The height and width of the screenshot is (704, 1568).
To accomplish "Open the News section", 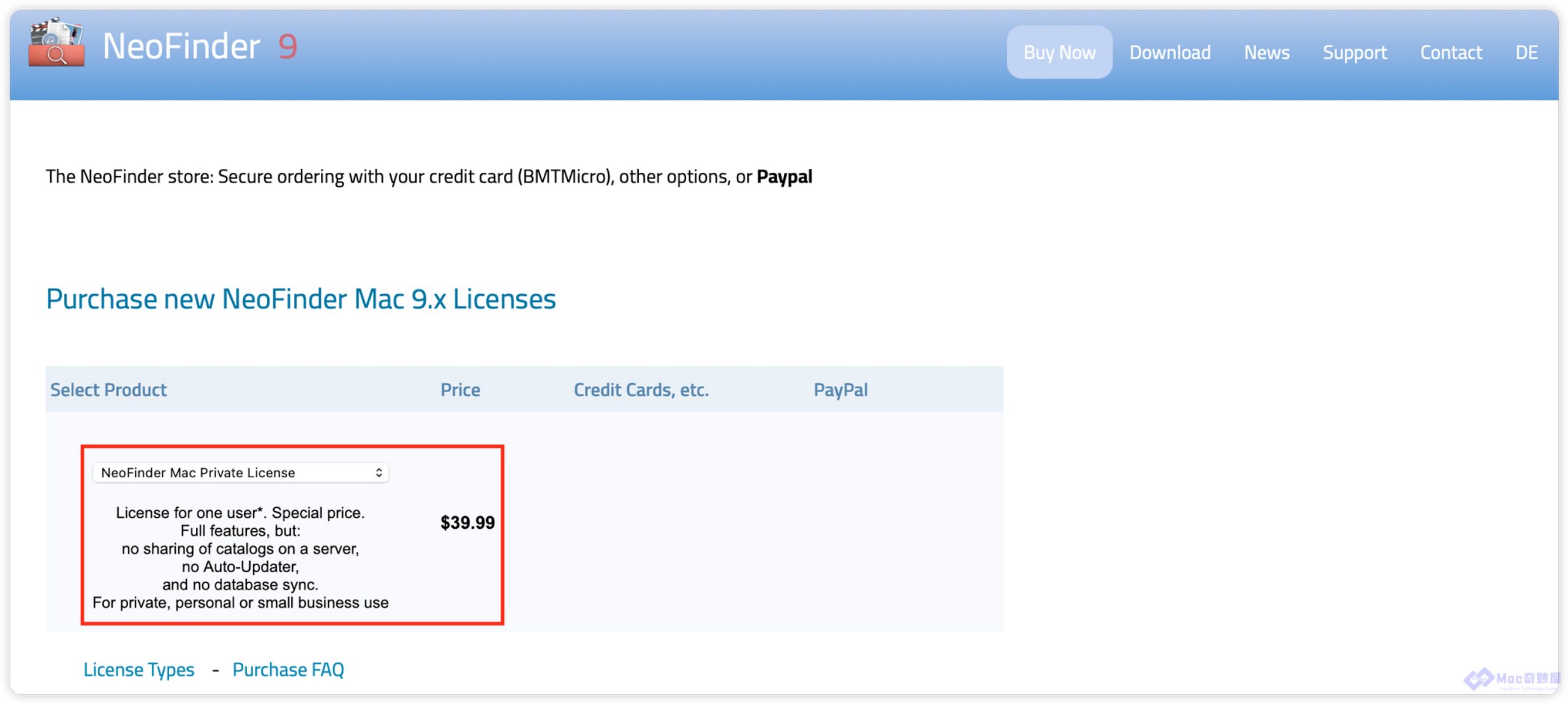I will click(1266, 53).
